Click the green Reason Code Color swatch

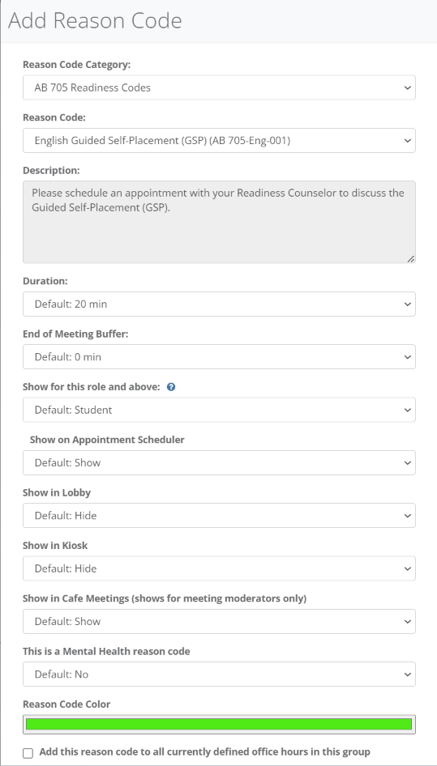click(x=219, y=724)
